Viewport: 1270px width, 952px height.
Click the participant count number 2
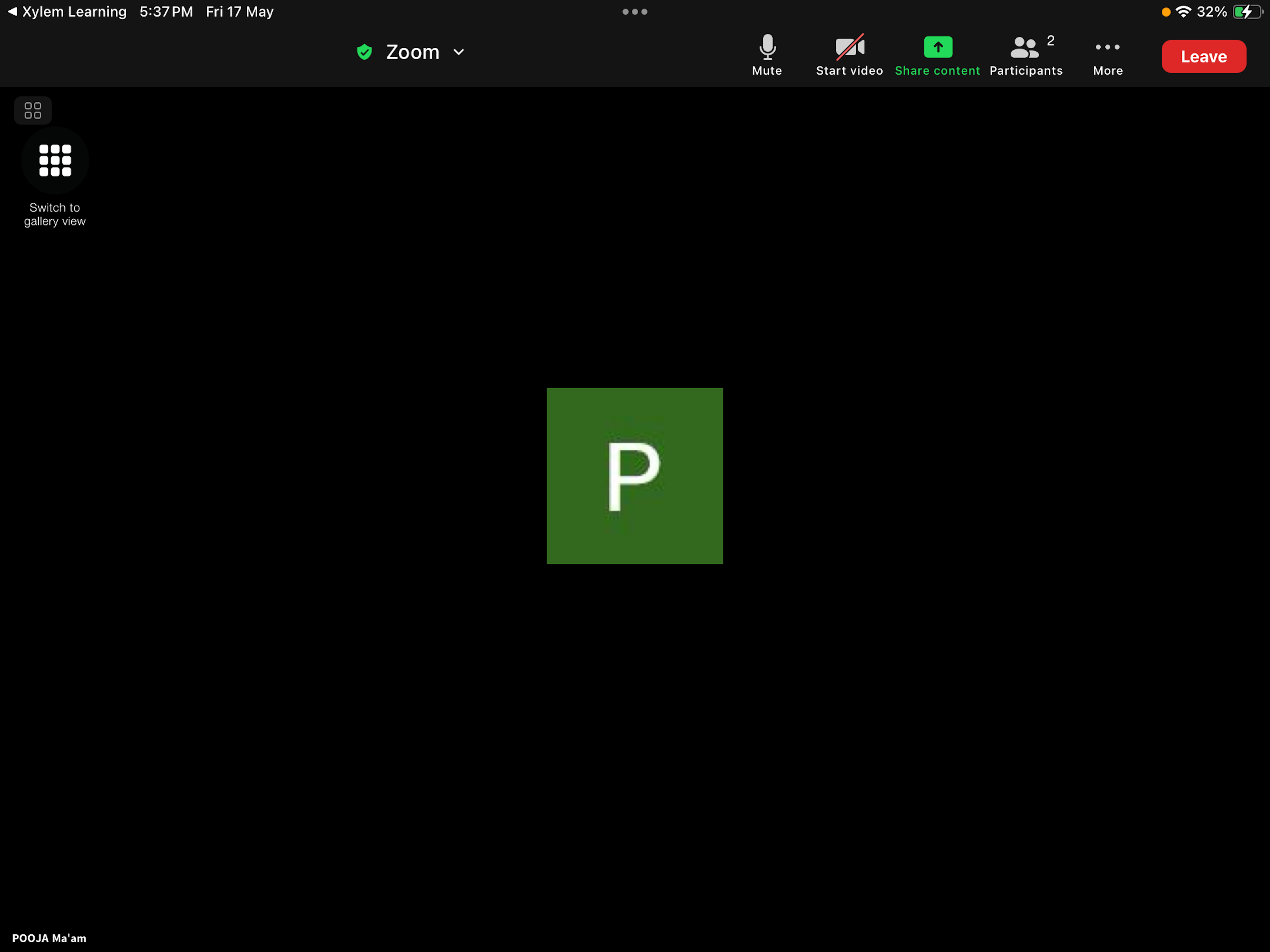tap(1050, 41)
